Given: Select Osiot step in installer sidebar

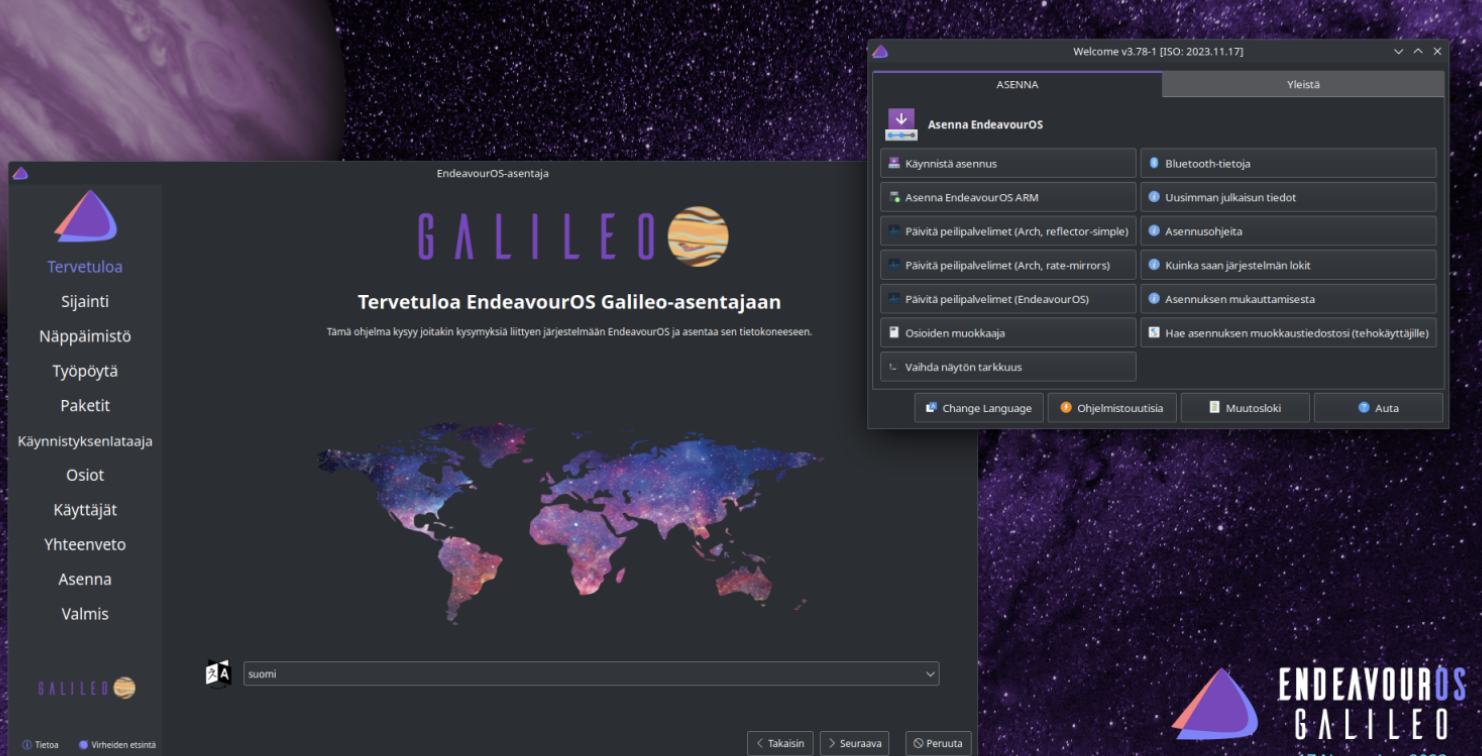Looking at the screenshot, I should [x=85, y=475].
